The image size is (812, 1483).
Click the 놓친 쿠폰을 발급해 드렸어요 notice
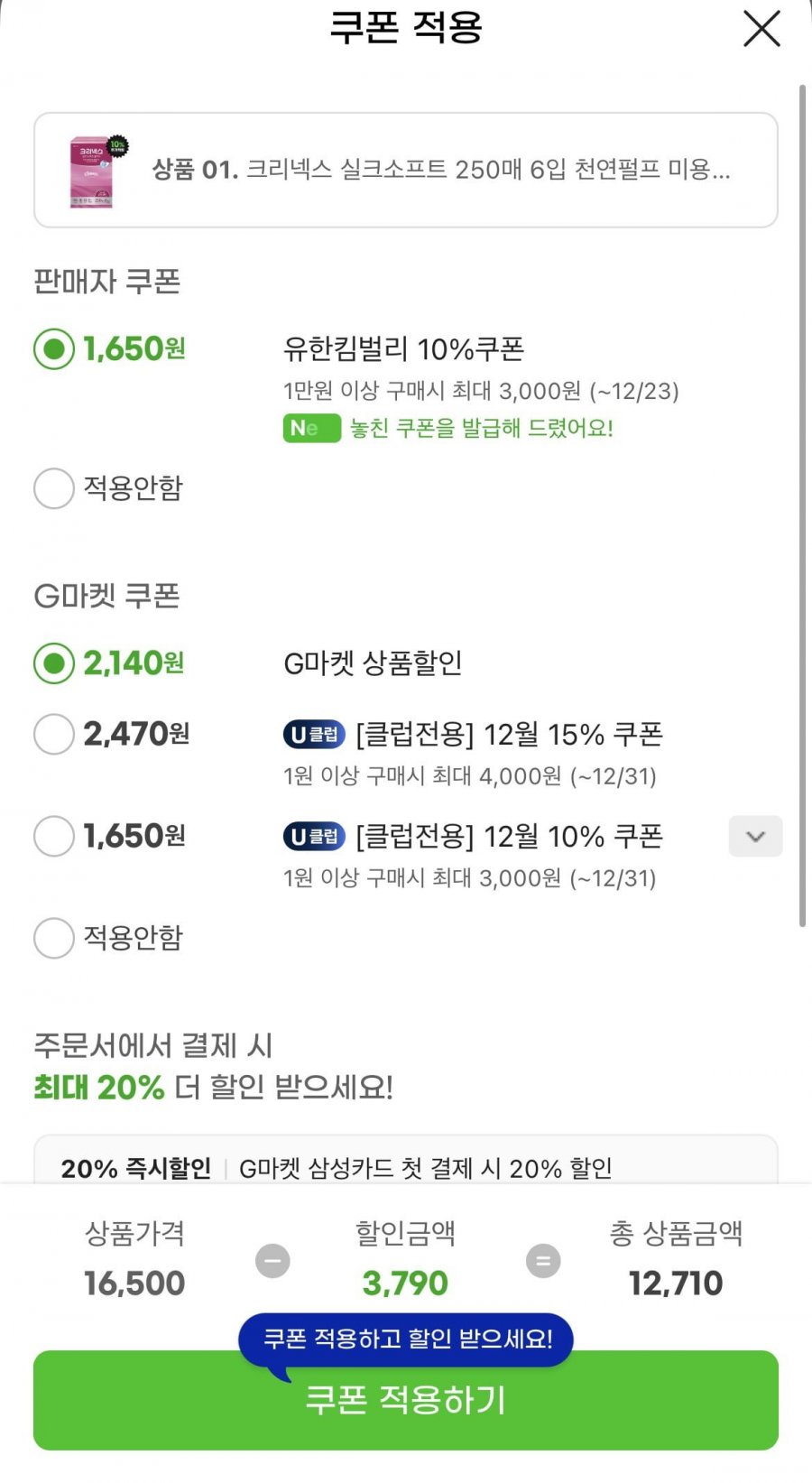pos(482,428)
